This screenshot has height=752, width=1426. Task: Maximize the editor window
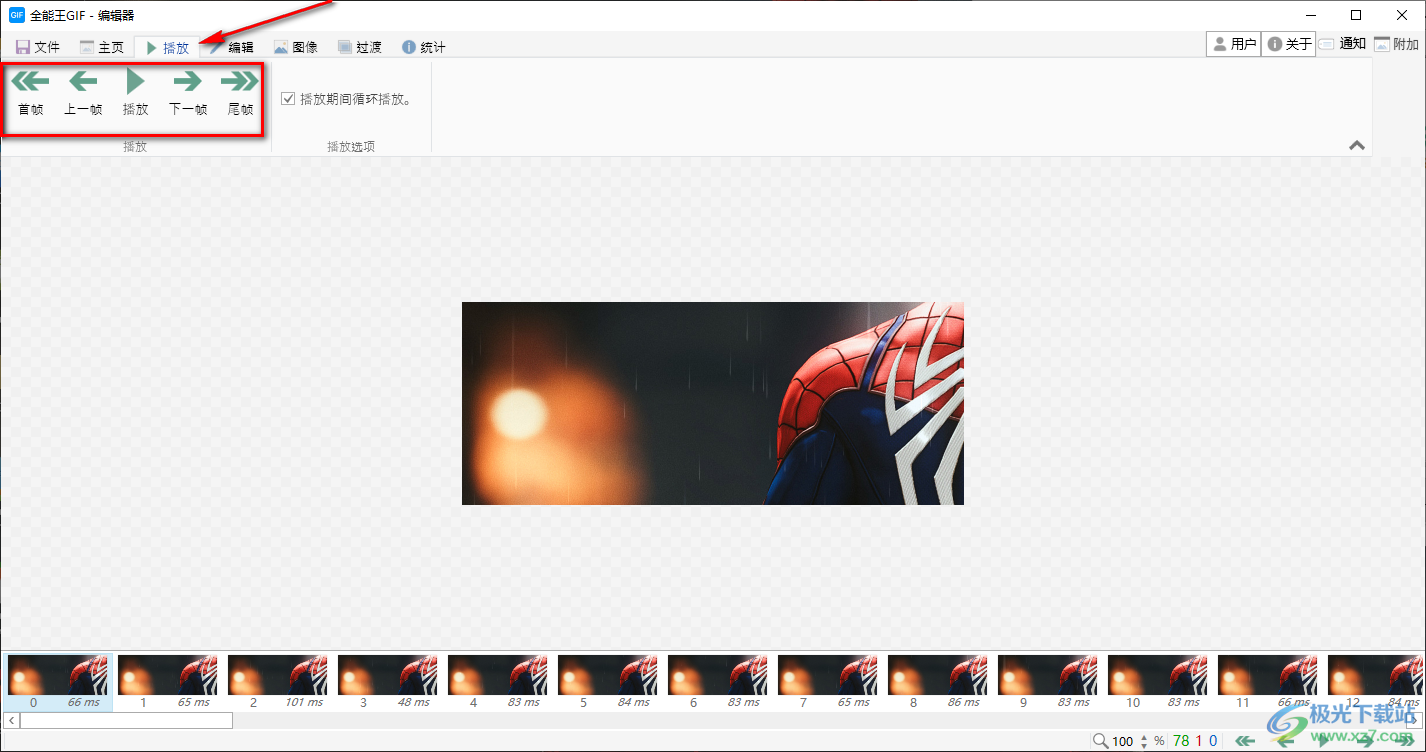(1355, 15)
